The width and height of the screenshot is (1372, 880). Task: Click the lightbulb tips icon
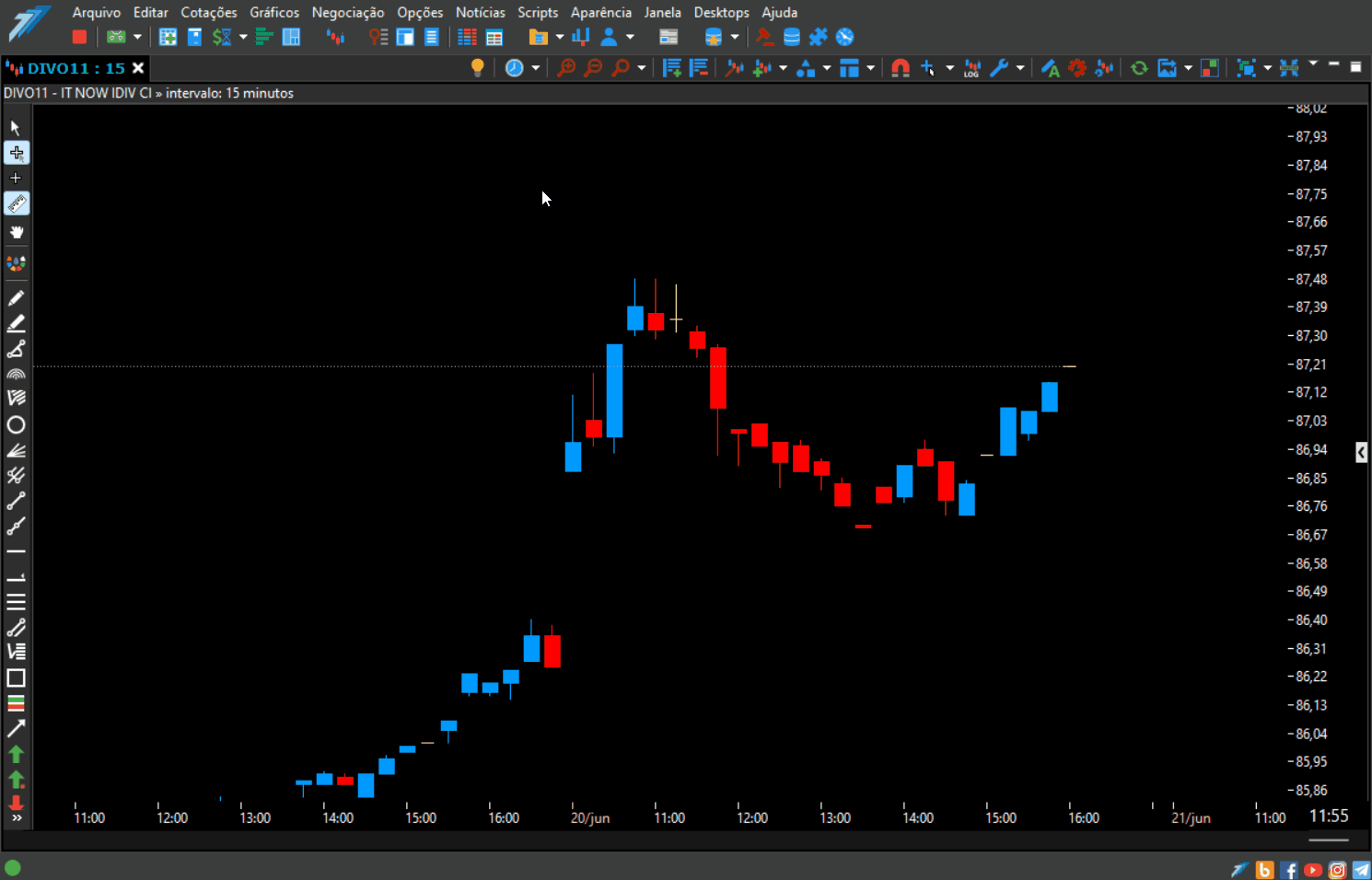tap(477, 67)
